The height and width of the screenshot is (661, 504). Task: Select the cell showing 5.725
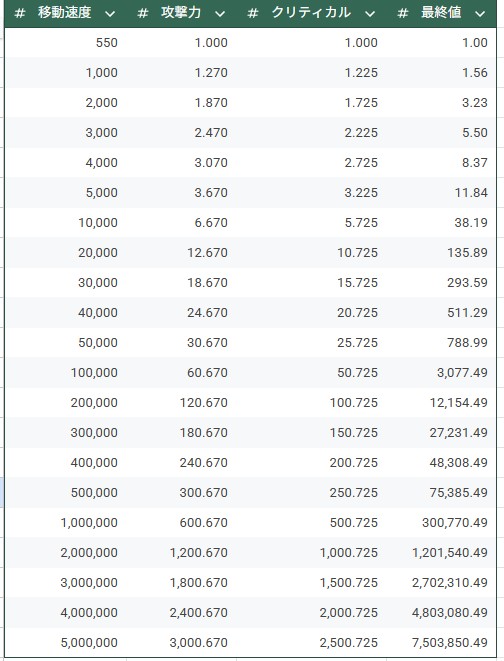point(311,223)
